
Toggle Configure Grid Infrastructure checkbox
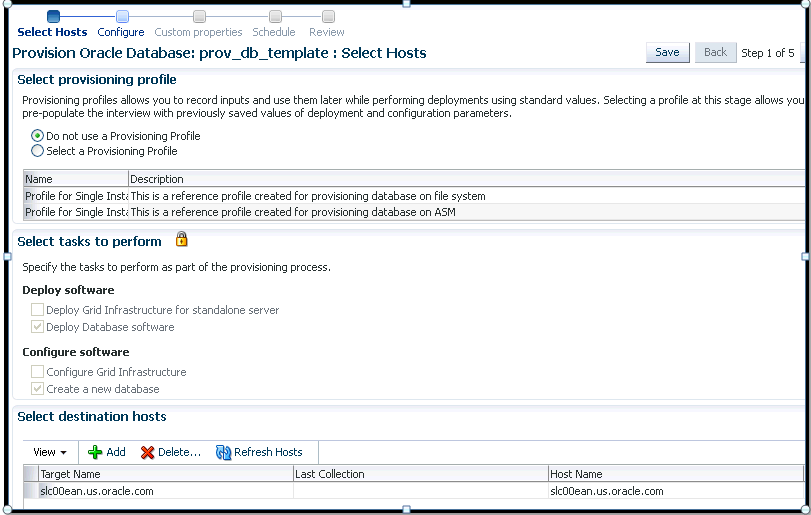(37, 372)
